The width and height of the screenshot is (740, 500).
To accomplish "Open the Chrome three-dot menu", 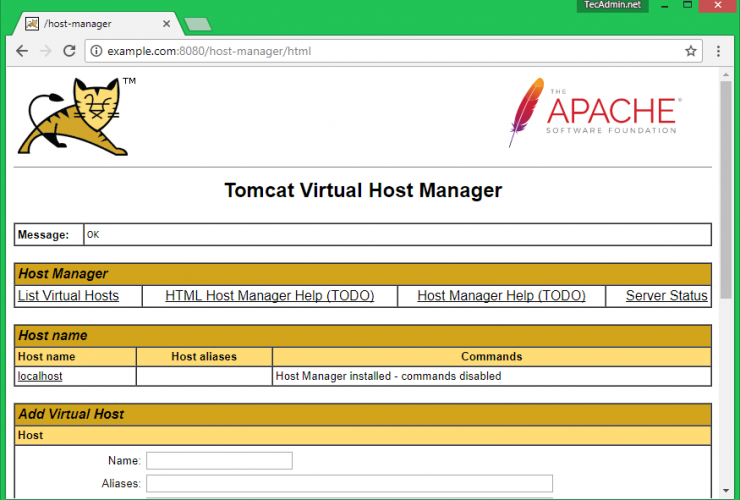I will click(x=718, y=51).
